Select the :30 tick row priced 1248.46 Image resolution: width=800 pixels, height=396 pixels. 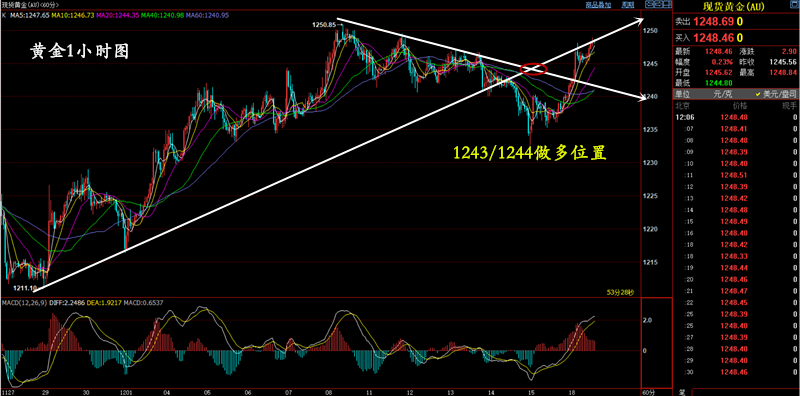737,372
